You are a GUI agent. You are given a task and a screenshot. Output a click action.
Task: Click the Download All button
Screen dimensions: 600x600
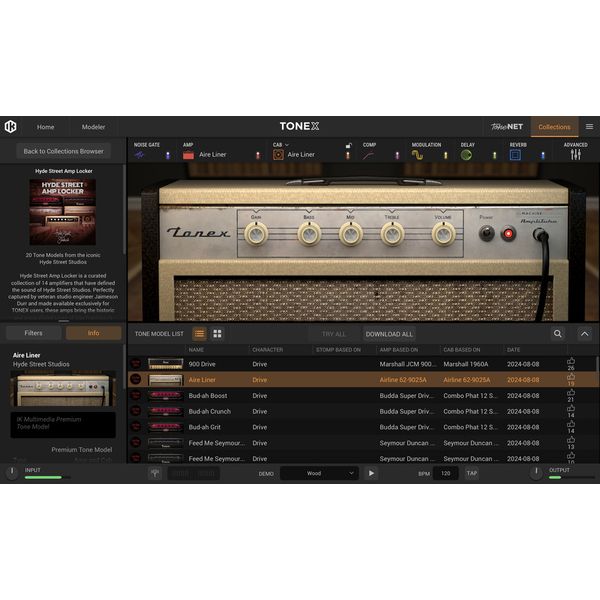(389, 334)
